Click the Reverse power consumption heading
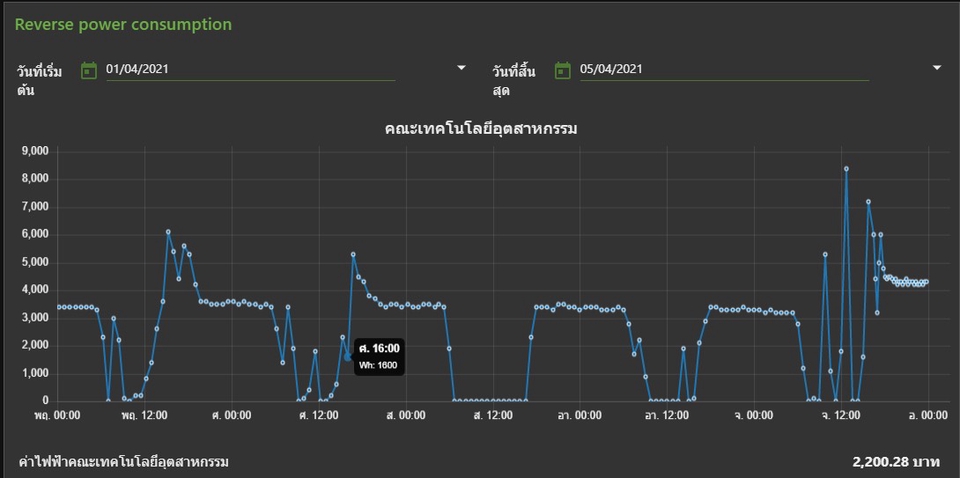 coord(123,24)
